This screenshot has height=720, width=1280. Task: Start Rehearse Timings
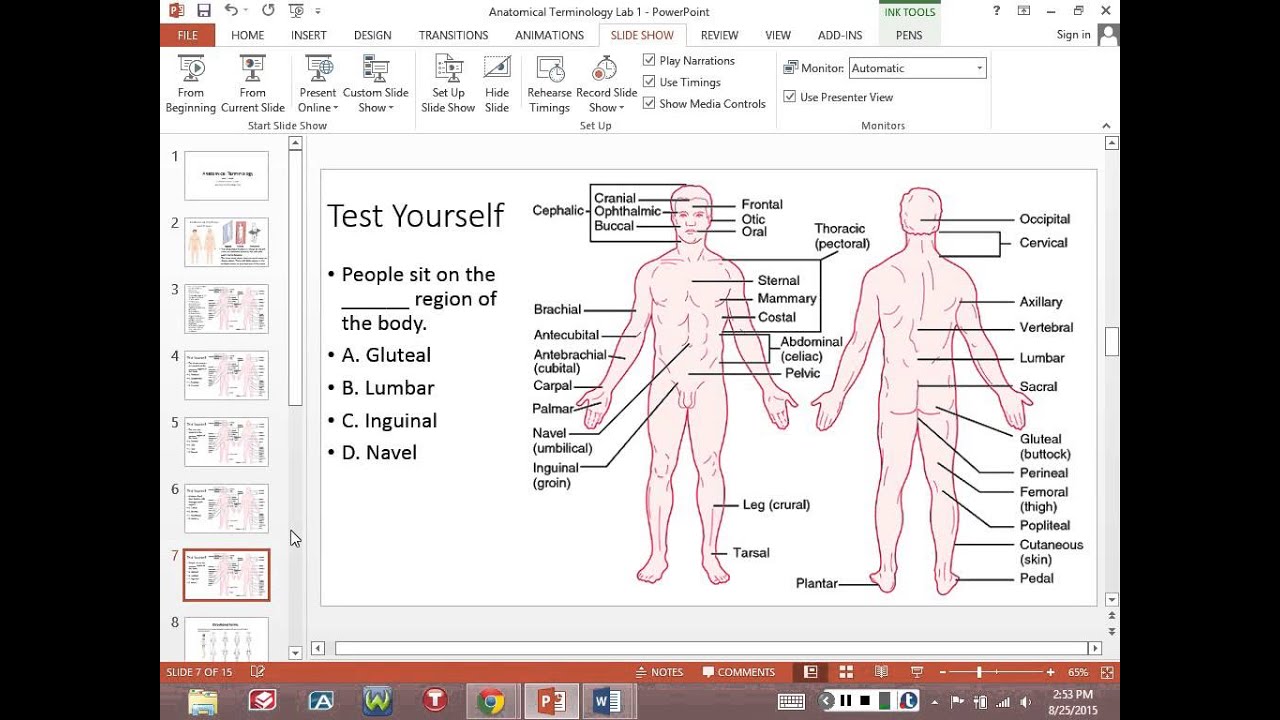549,84
